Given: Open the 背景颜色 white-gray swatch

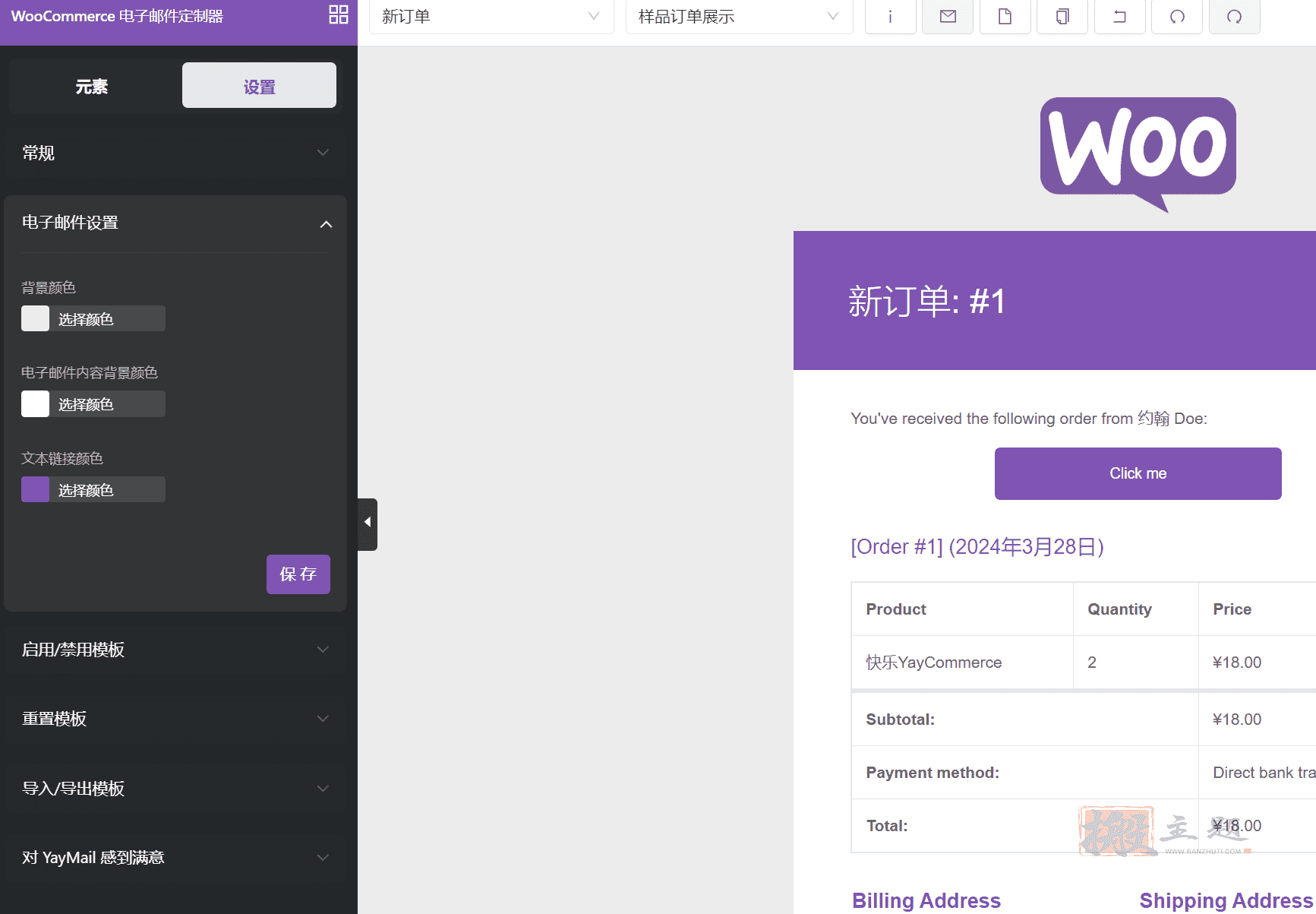Looking at the screenshot, I should (35, 318).
